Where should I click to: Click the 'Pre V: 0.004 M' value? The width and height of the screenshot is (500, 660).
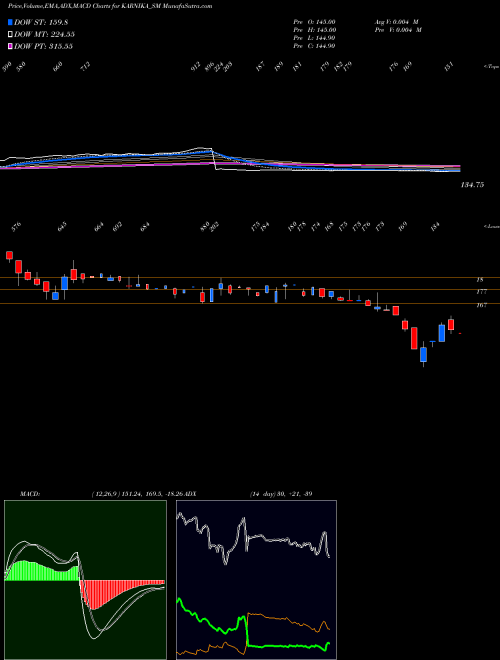coord(398,30)
